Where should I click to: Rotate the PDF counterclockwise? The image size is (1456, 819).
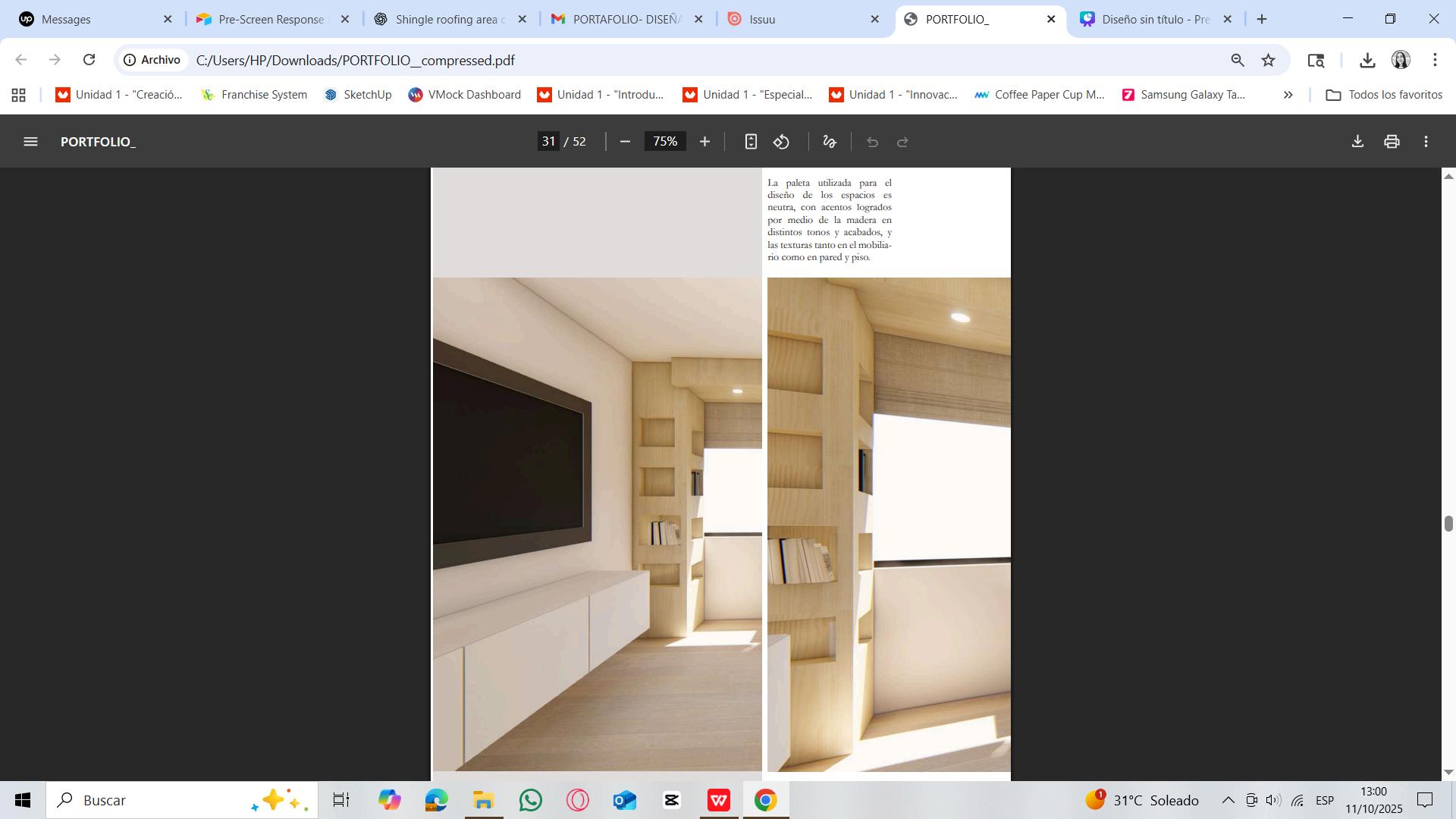(x=782, y=142)
